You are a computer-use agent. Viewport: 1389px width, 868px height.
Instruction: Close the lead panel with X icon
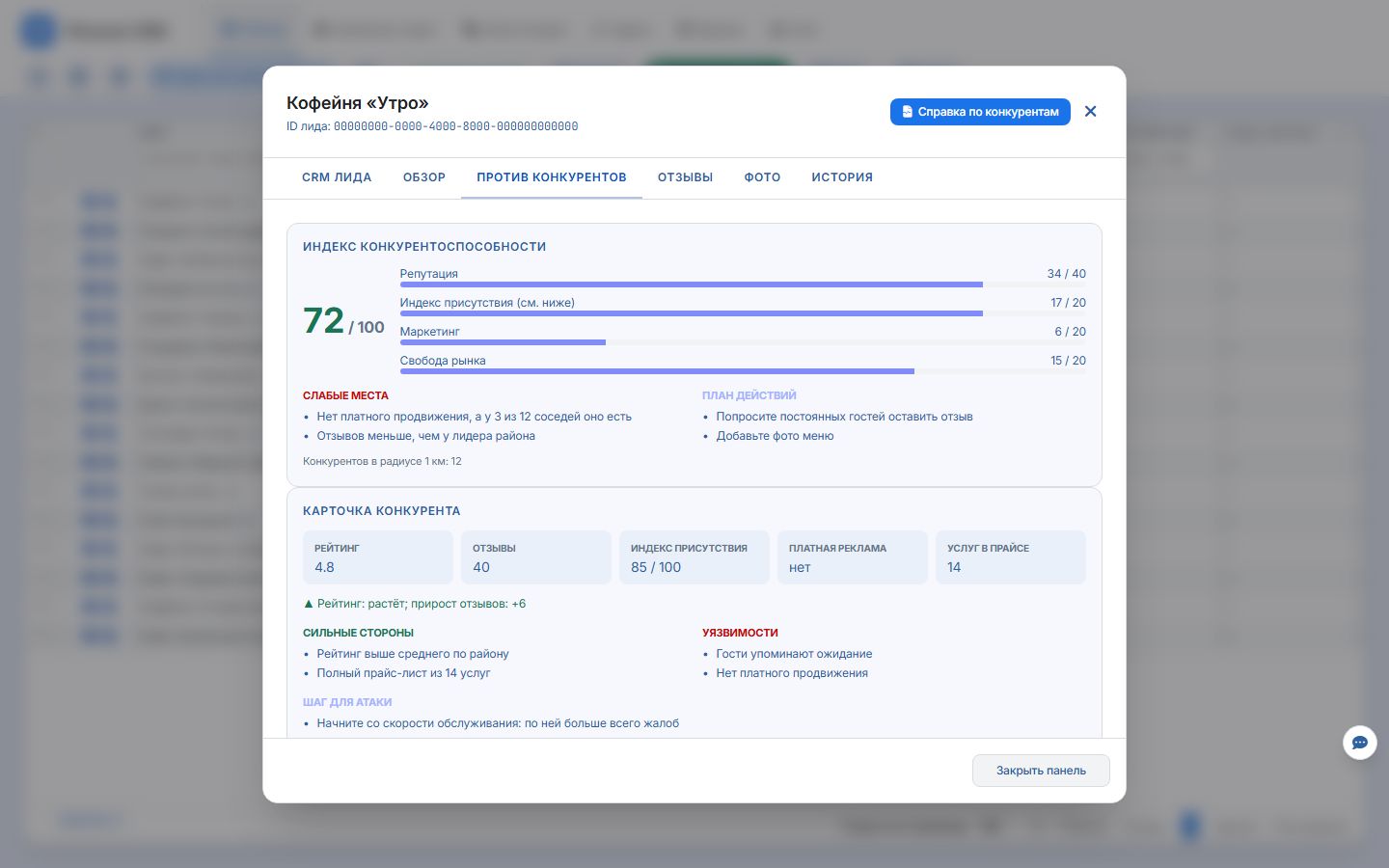1090,112
